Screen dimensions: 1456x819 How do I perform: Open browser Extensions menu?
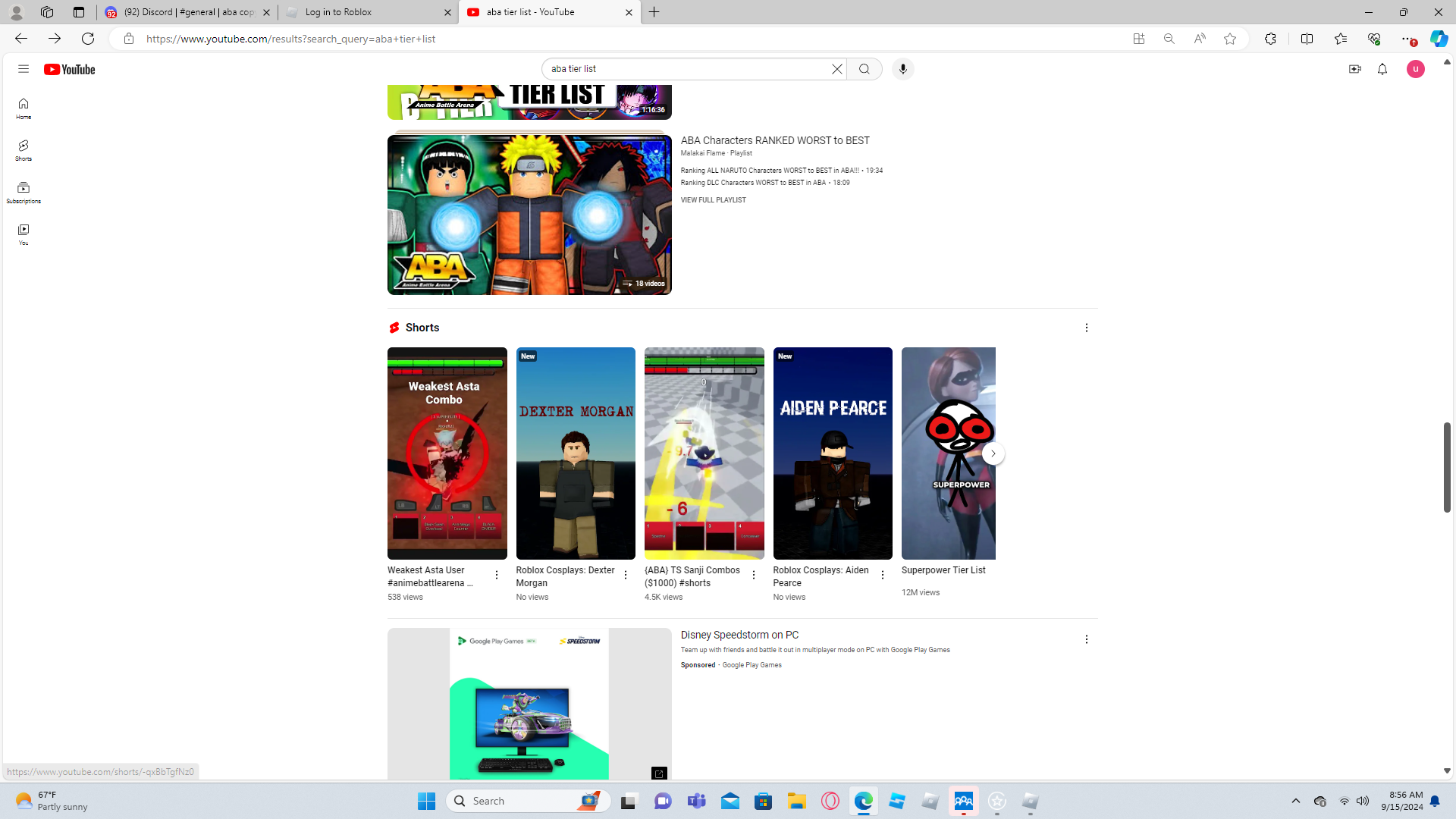[x=1271, y=39]
